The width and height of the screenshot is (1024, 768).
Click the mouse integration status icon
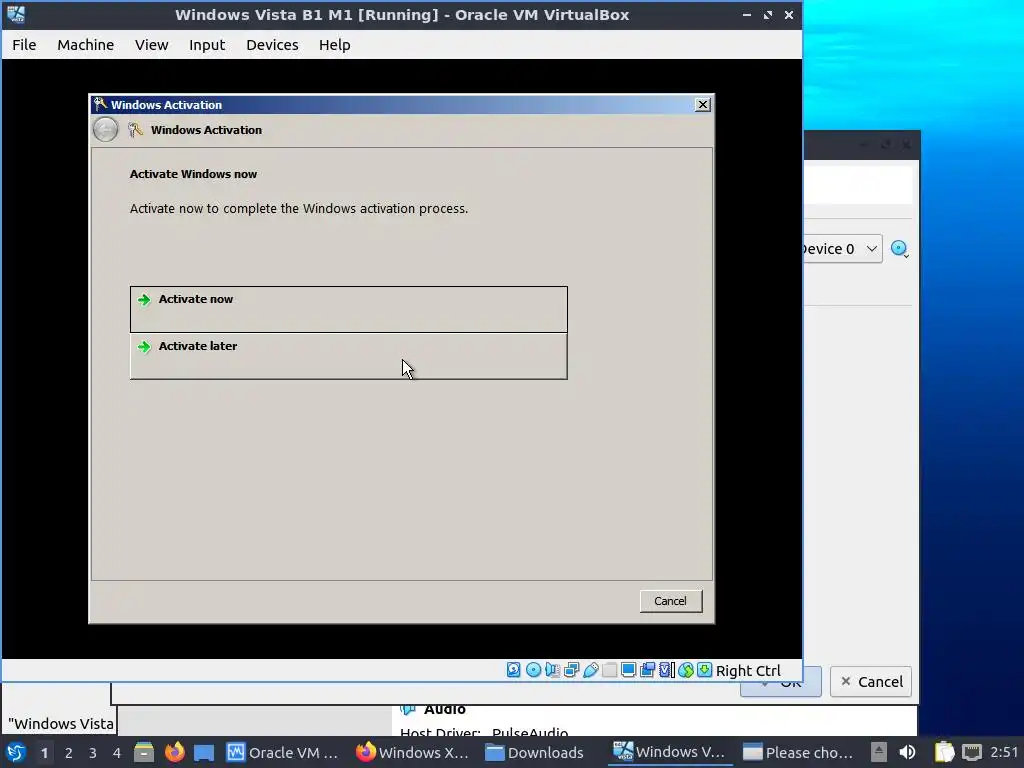pyautogui.click(x=686, y=670)
